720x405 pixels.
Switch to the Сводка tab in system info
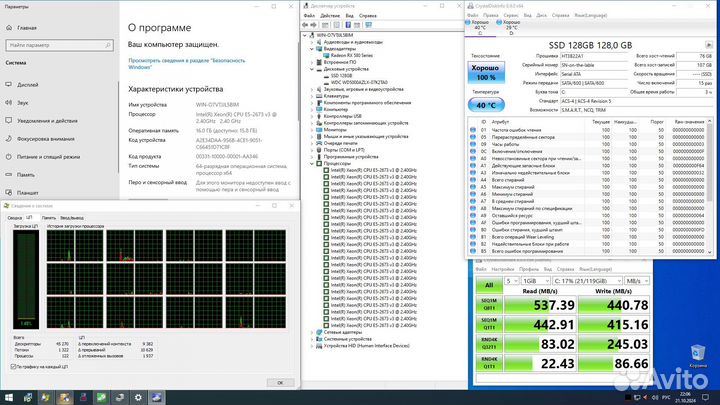15,218
